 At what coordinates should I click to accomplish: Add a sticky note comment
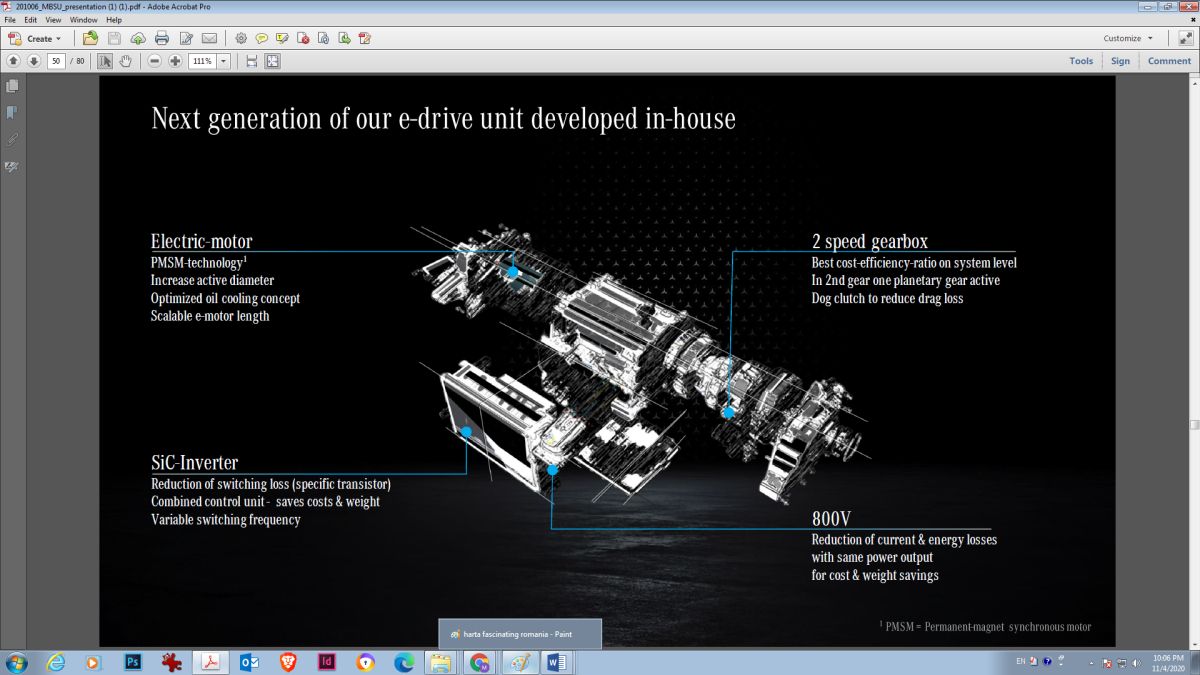click(262, 38)
